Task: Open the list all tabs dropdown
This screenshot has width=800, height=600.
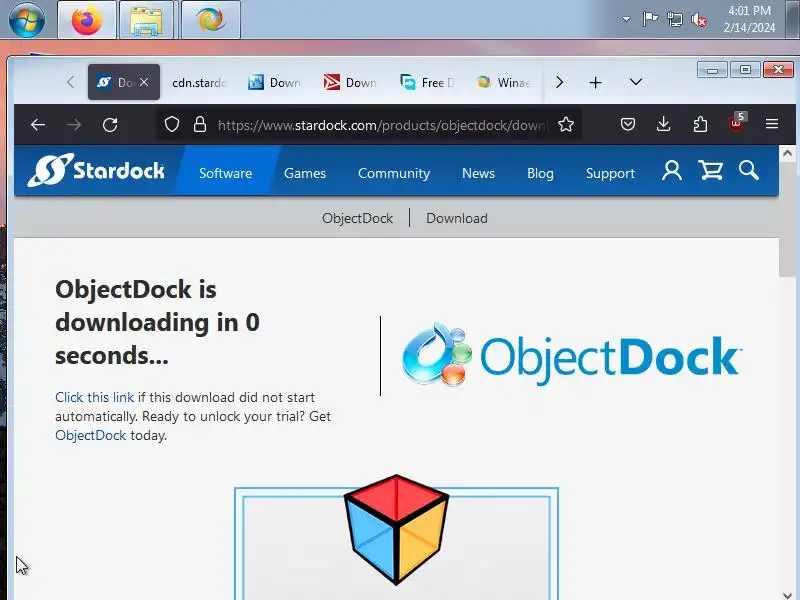Action: (636, 82)
